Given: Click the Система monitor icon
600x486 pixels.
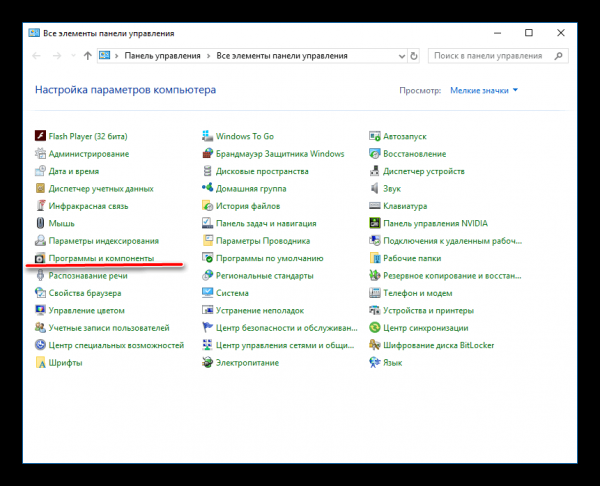Looking at the screenshot, I should coord(207,293).
